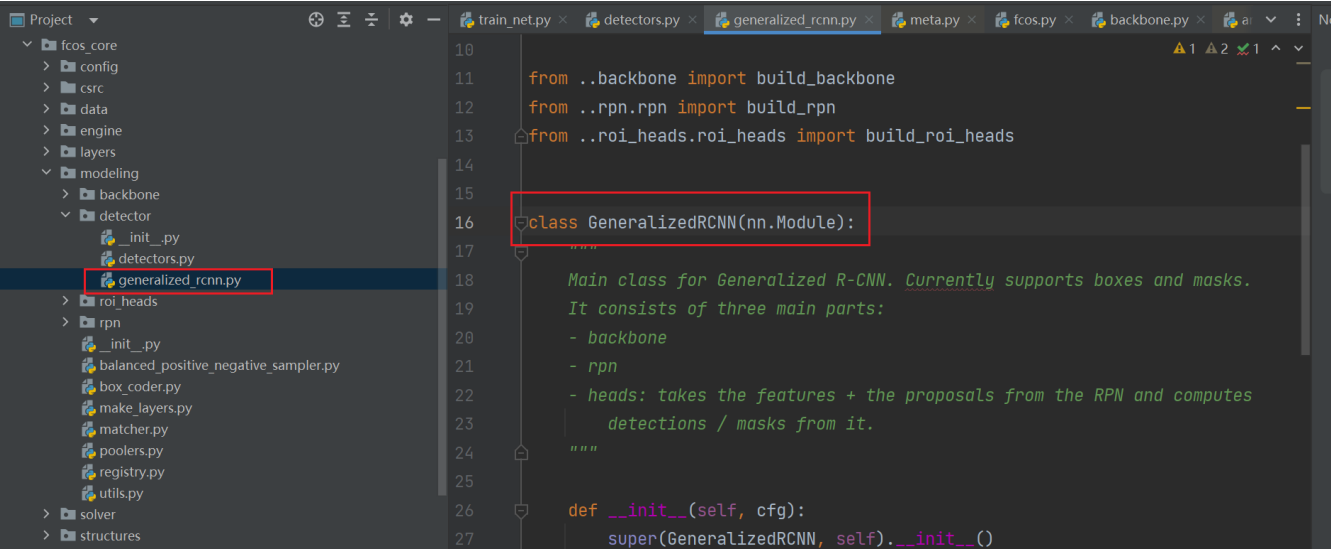The height and width of the screenshot is (549, 1331).
Task: Expand the config folder
Action: pyautogui.click(x=46, y=66)
